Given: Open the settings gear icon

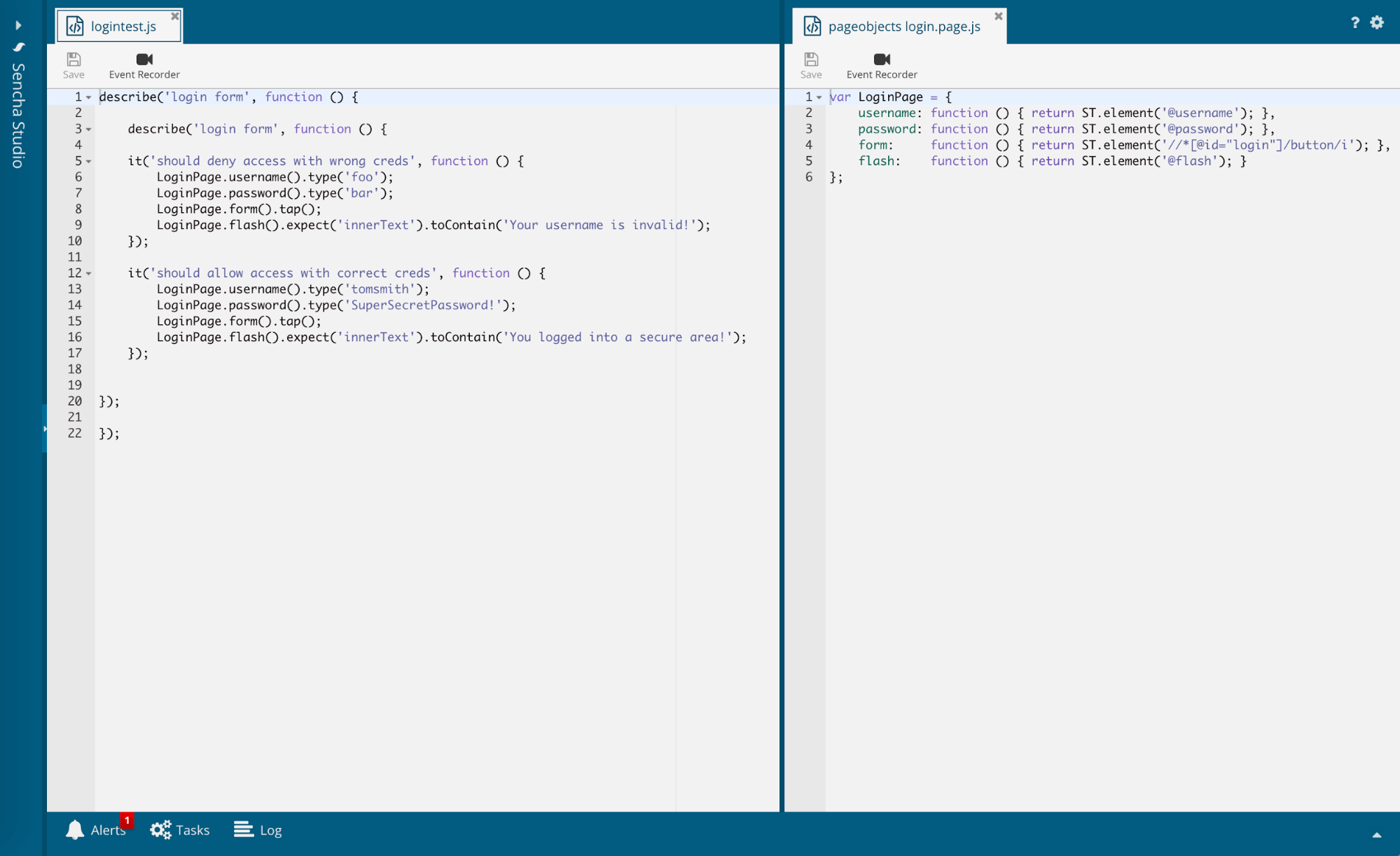Looking at the screenshot, I should pyautogui.click(x=1377, y=22).
